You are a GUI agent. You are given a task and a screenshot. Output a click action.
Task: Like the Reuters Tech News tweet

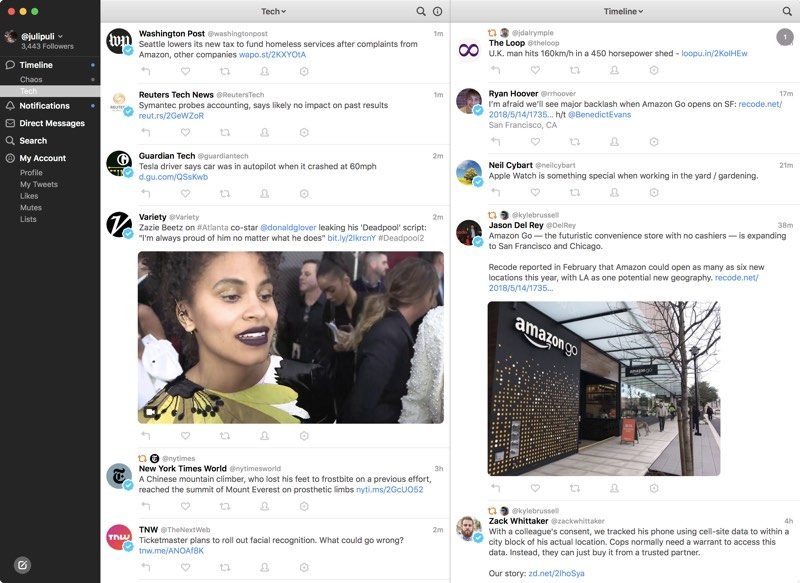(x=186, y=133)
